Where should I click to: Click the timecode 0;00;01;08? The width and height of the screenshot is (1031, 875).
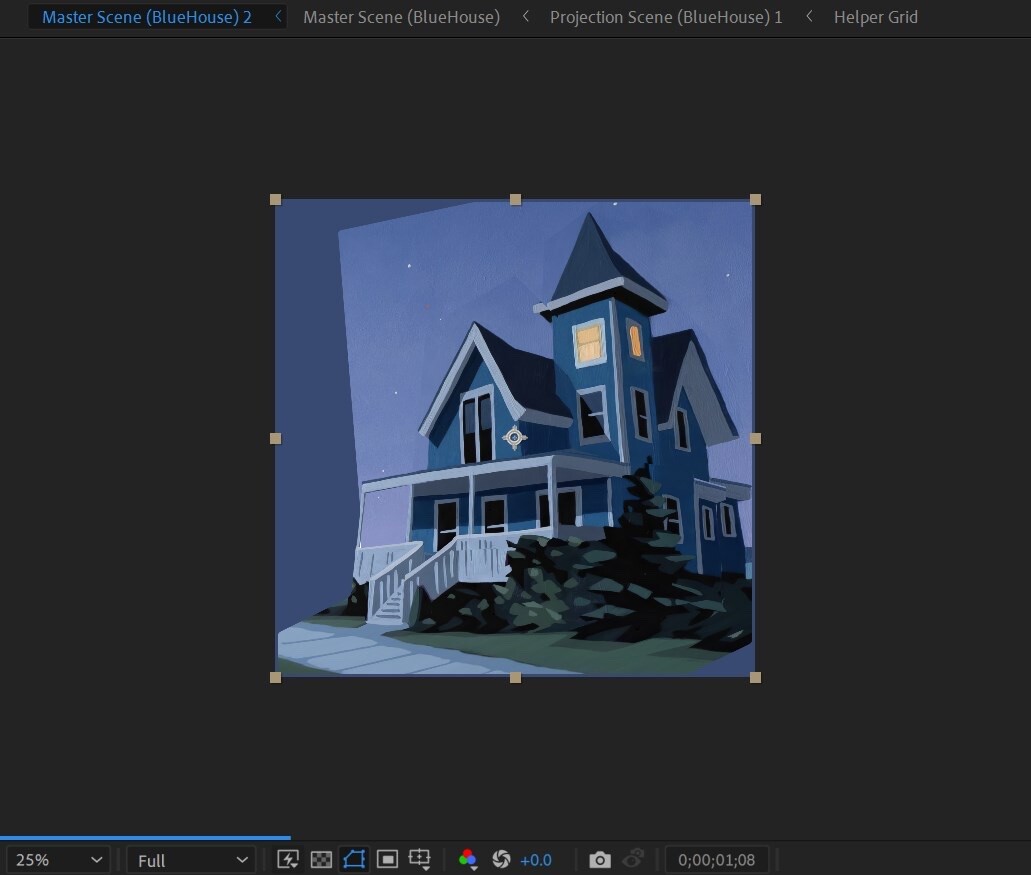(x=717, y=860)
